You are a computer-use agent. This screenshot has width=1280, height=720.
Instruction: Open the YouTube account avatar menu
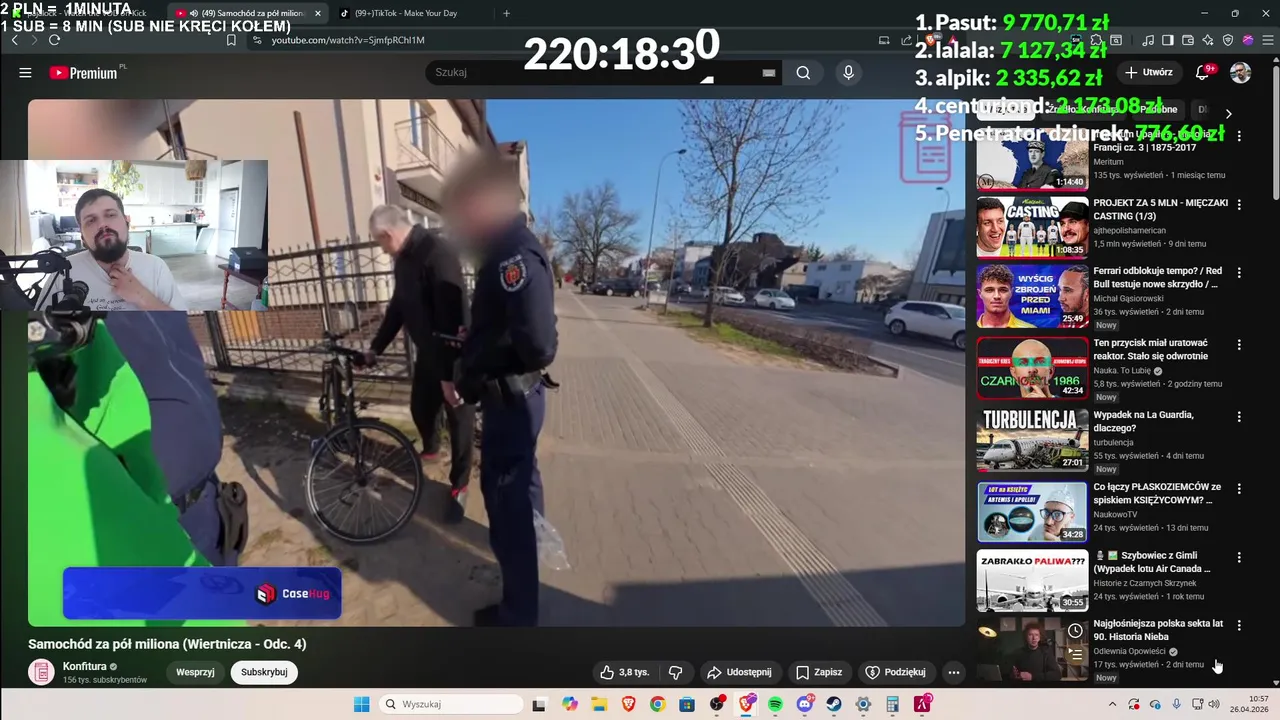[1240, 72]
